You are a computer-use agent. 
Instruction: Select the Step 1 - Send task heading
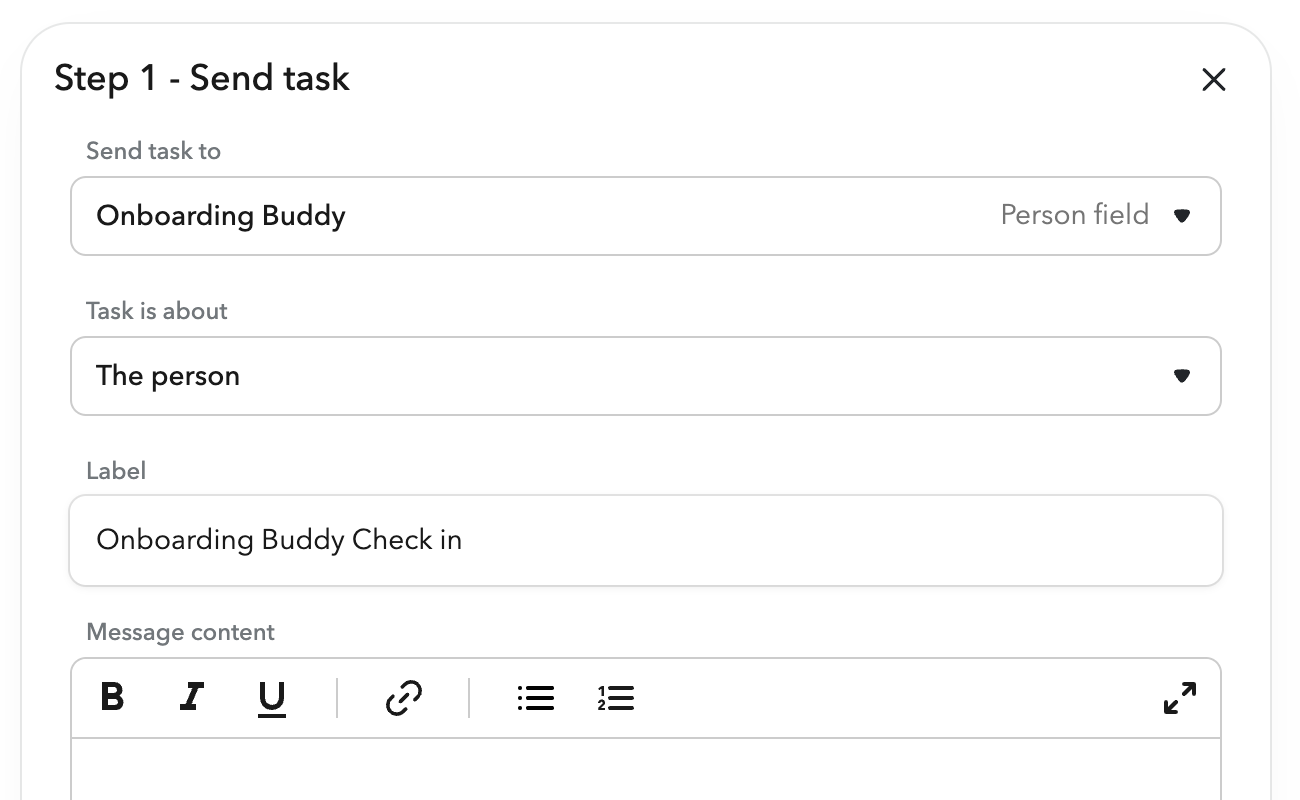[x=201, y=77]
